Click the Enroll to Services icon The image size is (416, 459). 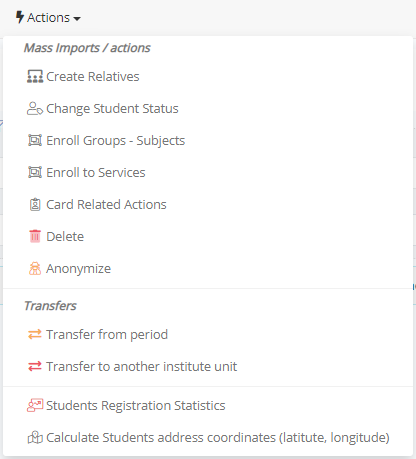point(35,172)
